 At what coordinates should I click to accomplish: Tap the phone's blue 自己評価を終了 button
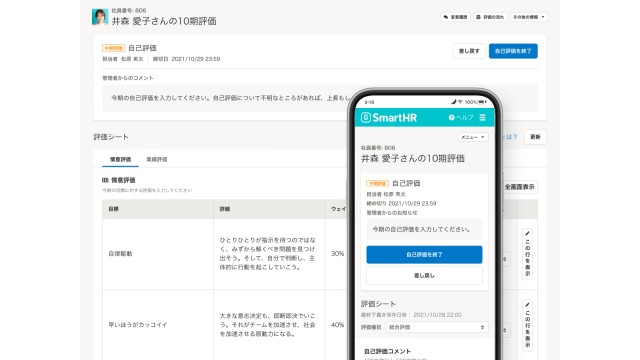coord(424,255)
